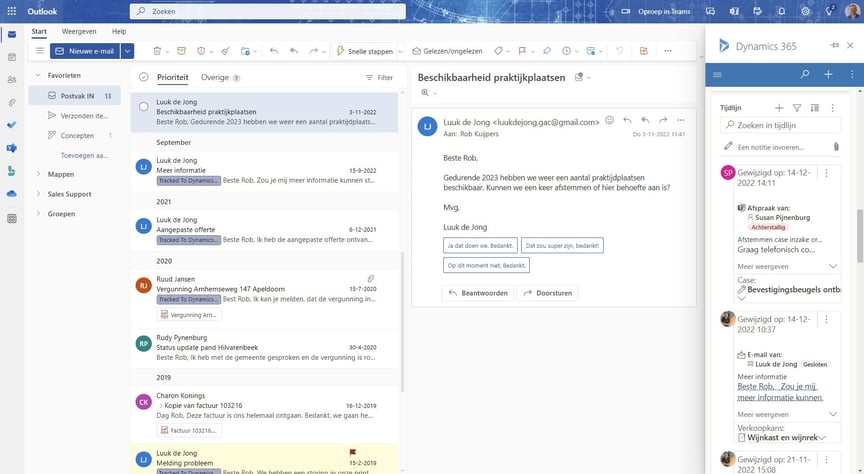Click Beantwoorden button below email
The height and width of the screenshot is (474, 864).
(478, 293)
